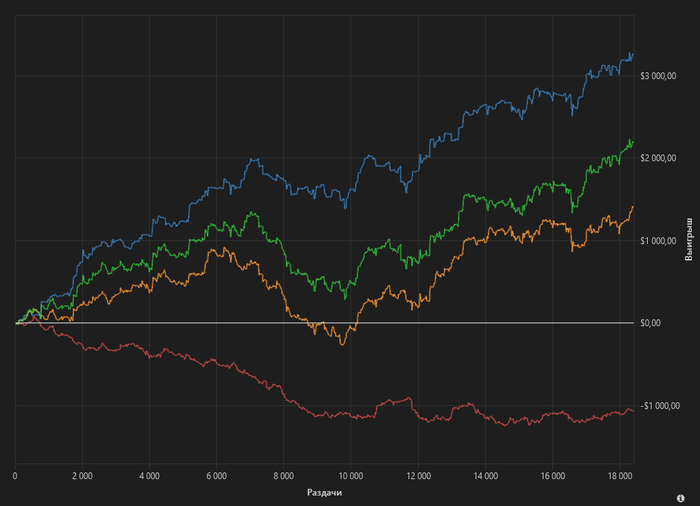700x506 pixels.
Task: Click the Раздачи axis title
Action: click(325, 492)
